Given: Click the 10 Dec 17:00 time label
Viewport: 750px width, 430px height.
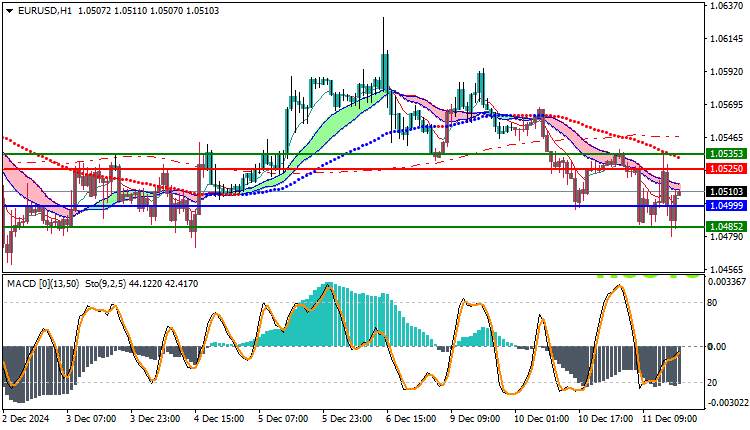Looking at the screenshot, I should pyautogui.click(x=606, y=419).
